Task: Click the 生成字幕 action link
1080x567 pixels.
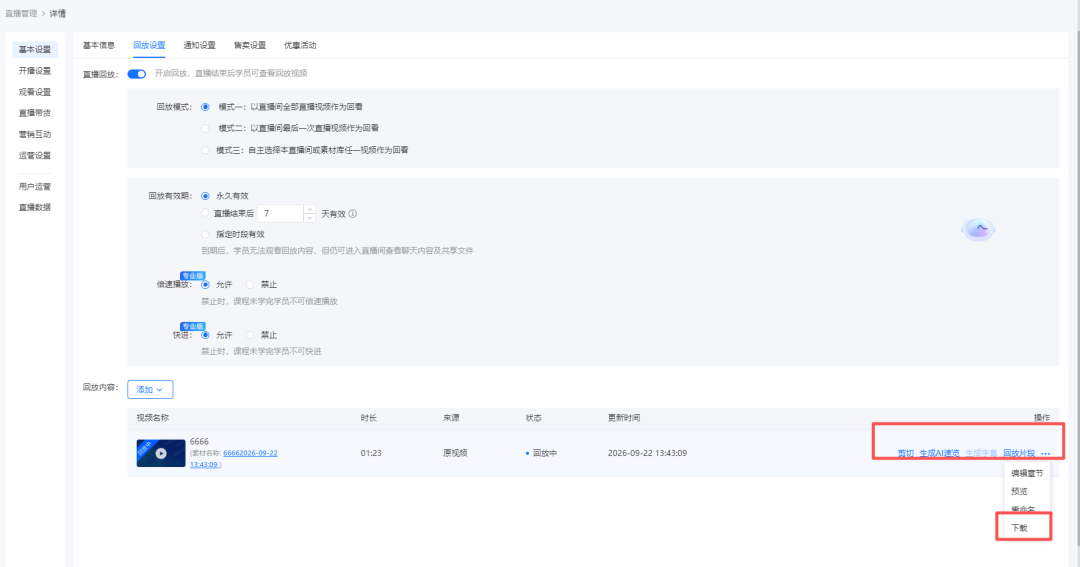Action: [x=981, y=453]
